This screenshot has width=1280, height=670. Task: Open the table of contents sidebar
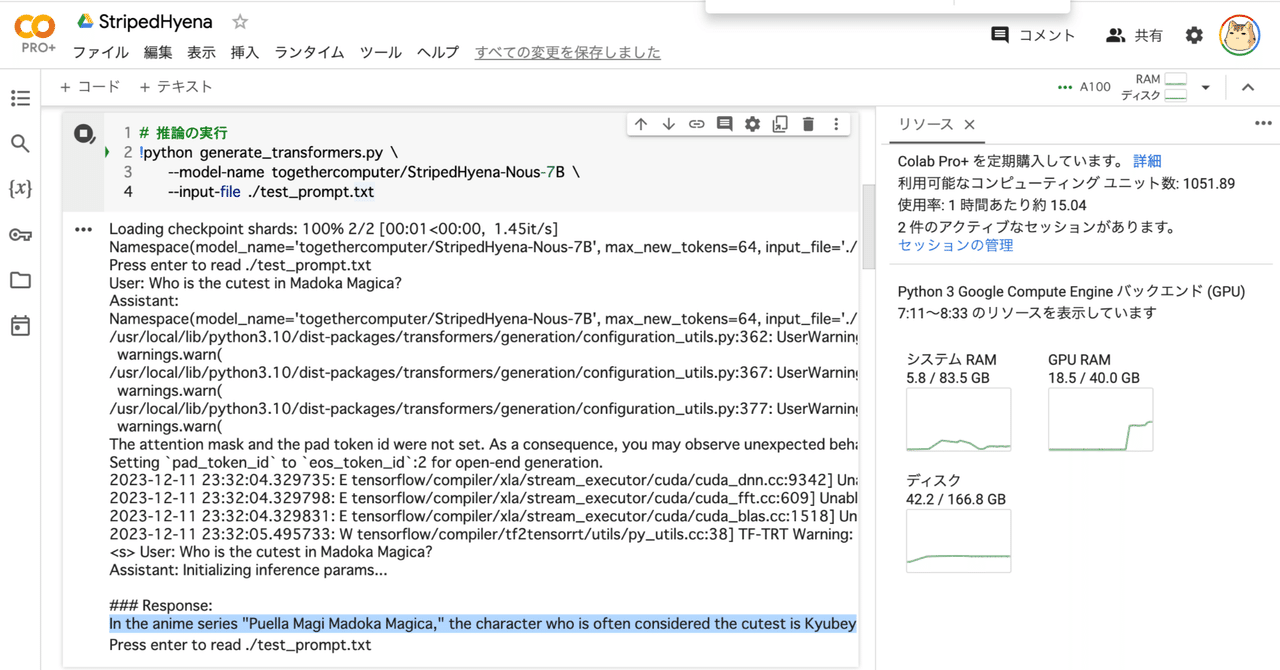coord(20,98)
